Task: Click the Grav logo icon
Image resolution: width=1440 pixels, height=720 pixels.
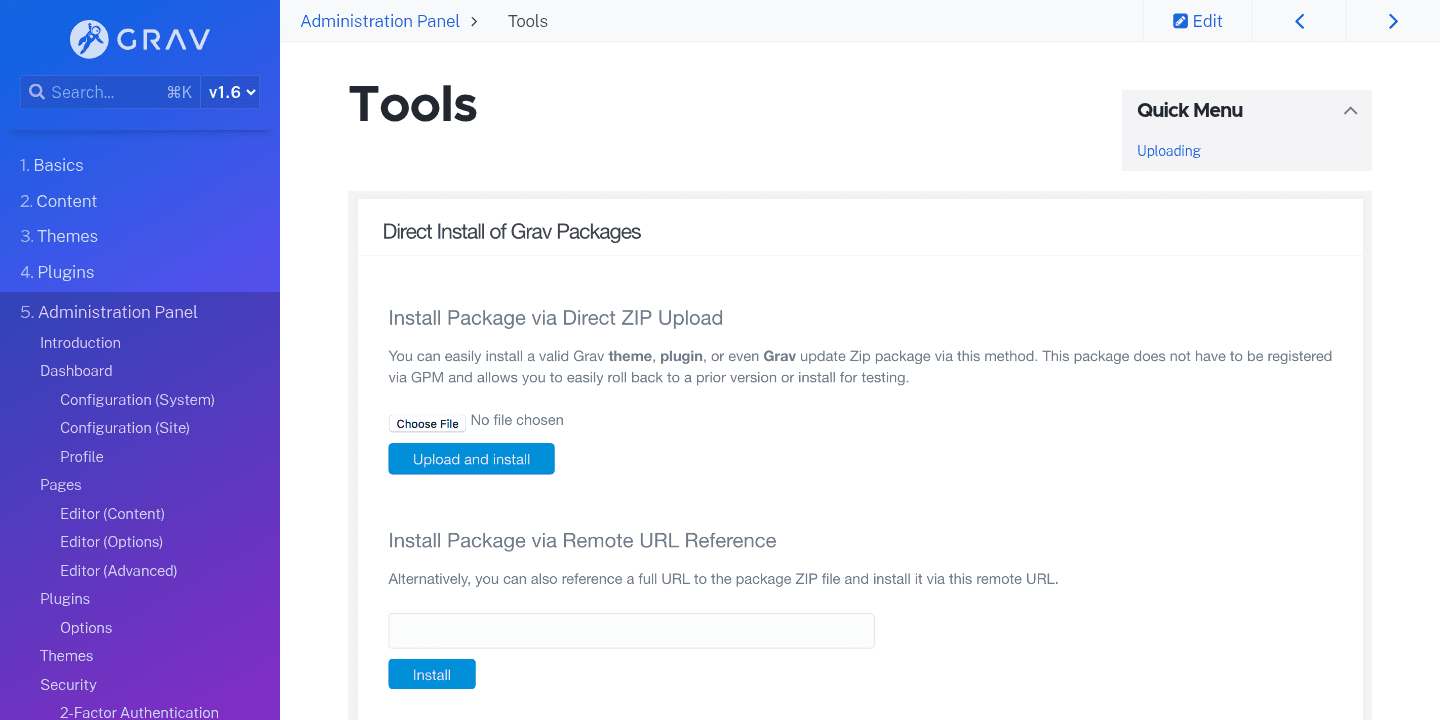Action: pos(89,38)
